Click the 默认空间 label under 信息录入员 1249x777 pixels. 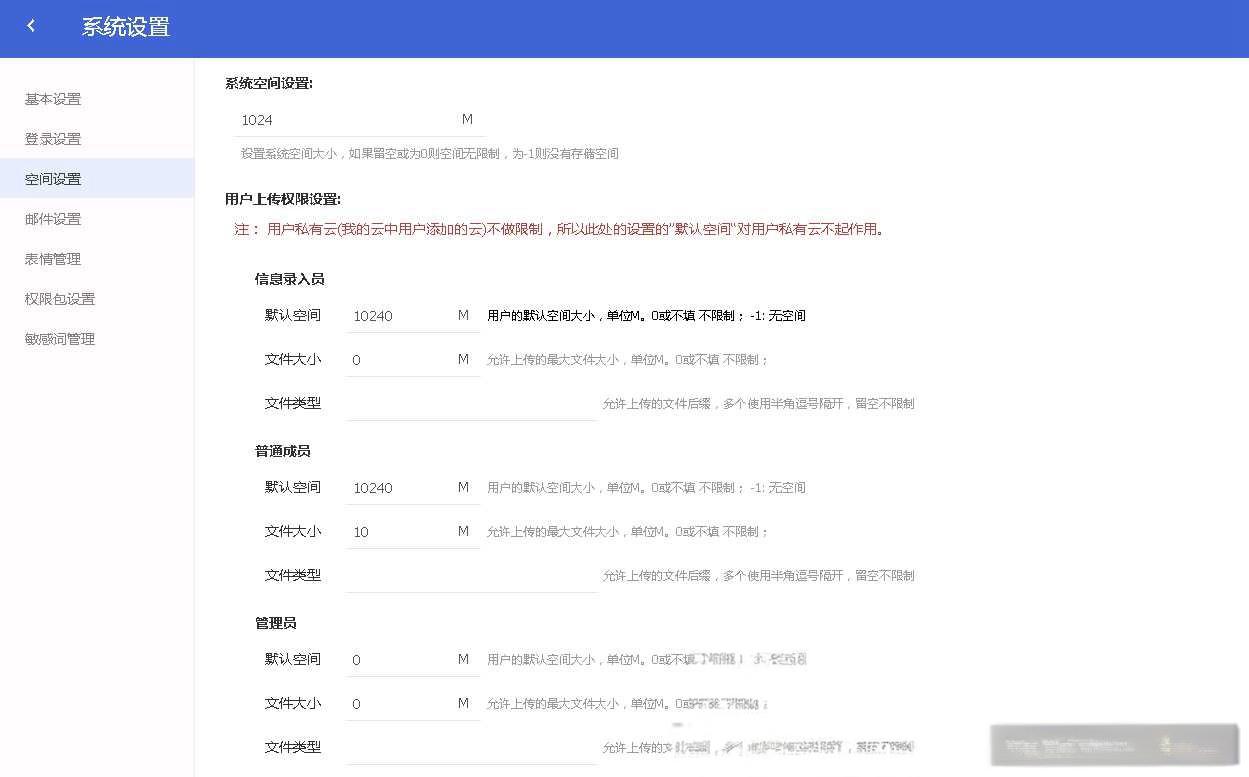click(x=293, y=315)
